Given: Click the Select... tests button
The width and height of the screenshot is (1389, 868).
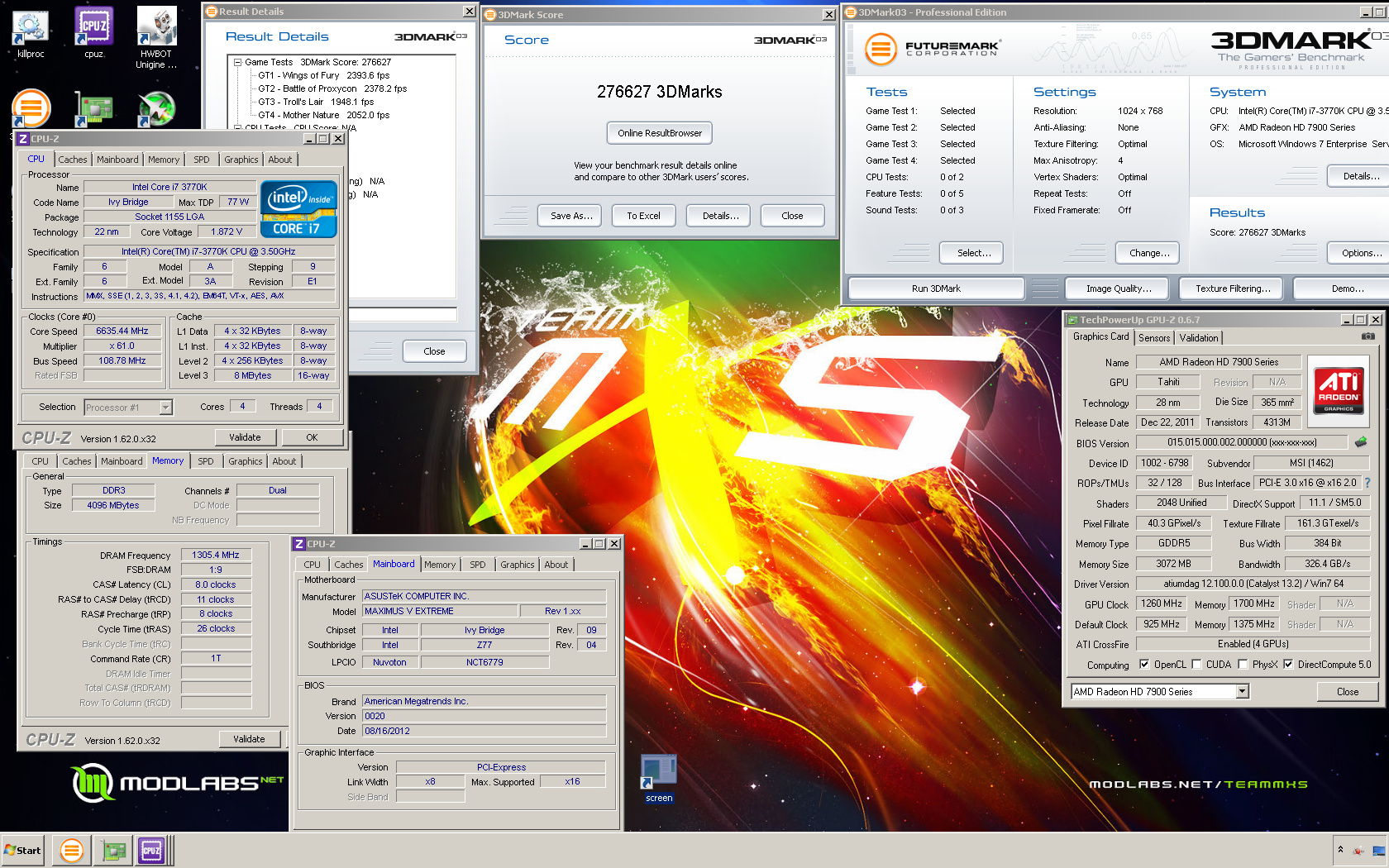Looking at the screenshot, I should pyautogui.click(x=971, y=253).
